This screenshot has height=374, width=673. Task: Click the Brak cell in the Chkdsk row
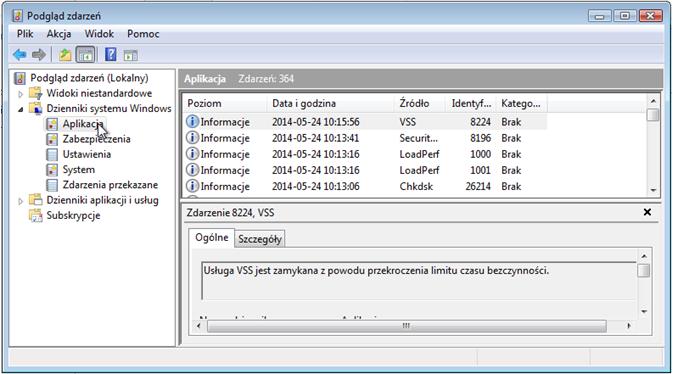coord(511,186)
